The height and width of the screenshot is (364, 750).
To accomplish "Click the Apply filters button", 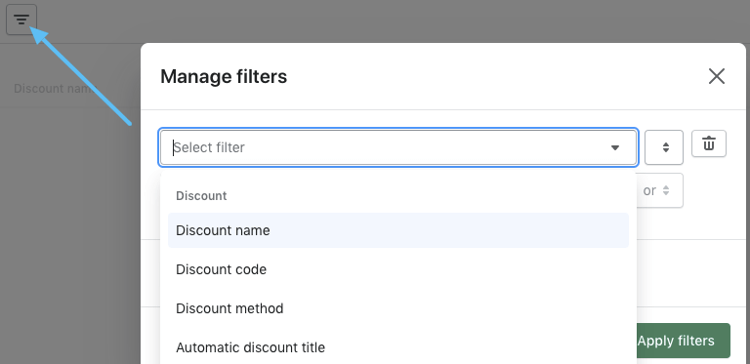I will [x=683, y=341].
